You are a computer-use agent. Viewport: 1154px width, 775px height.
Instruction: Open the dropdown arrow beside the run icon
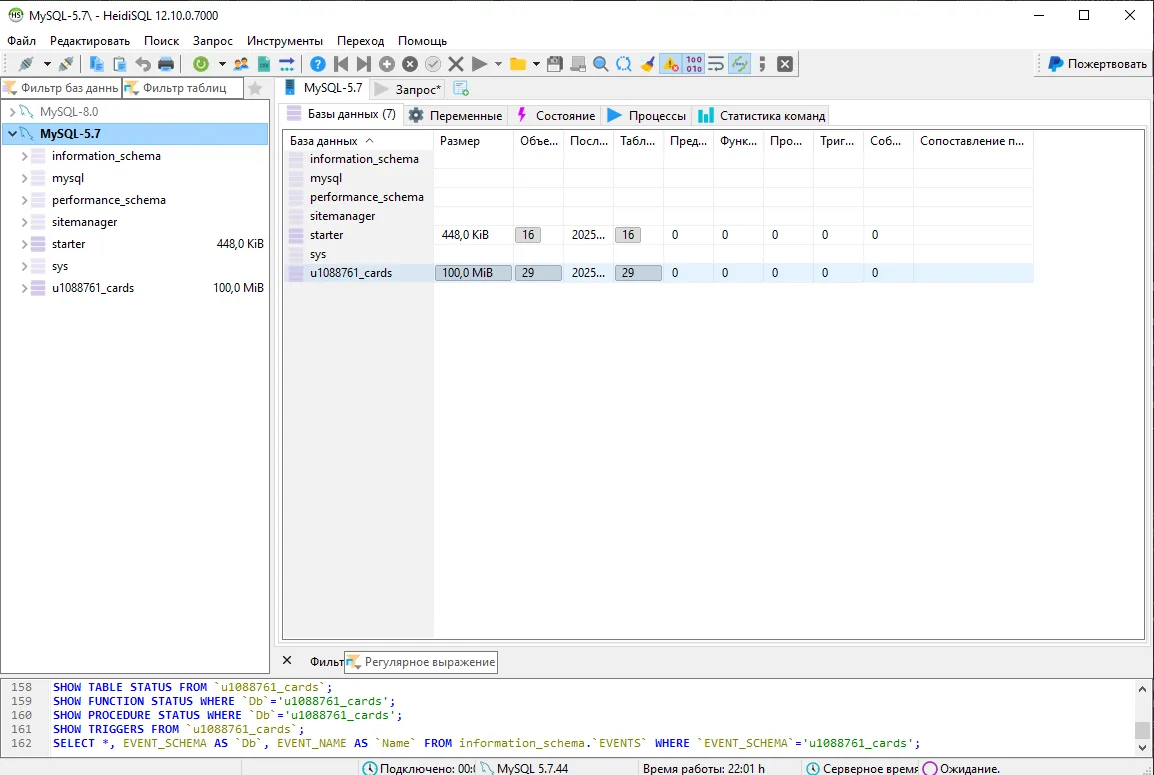tap(498, 64)
